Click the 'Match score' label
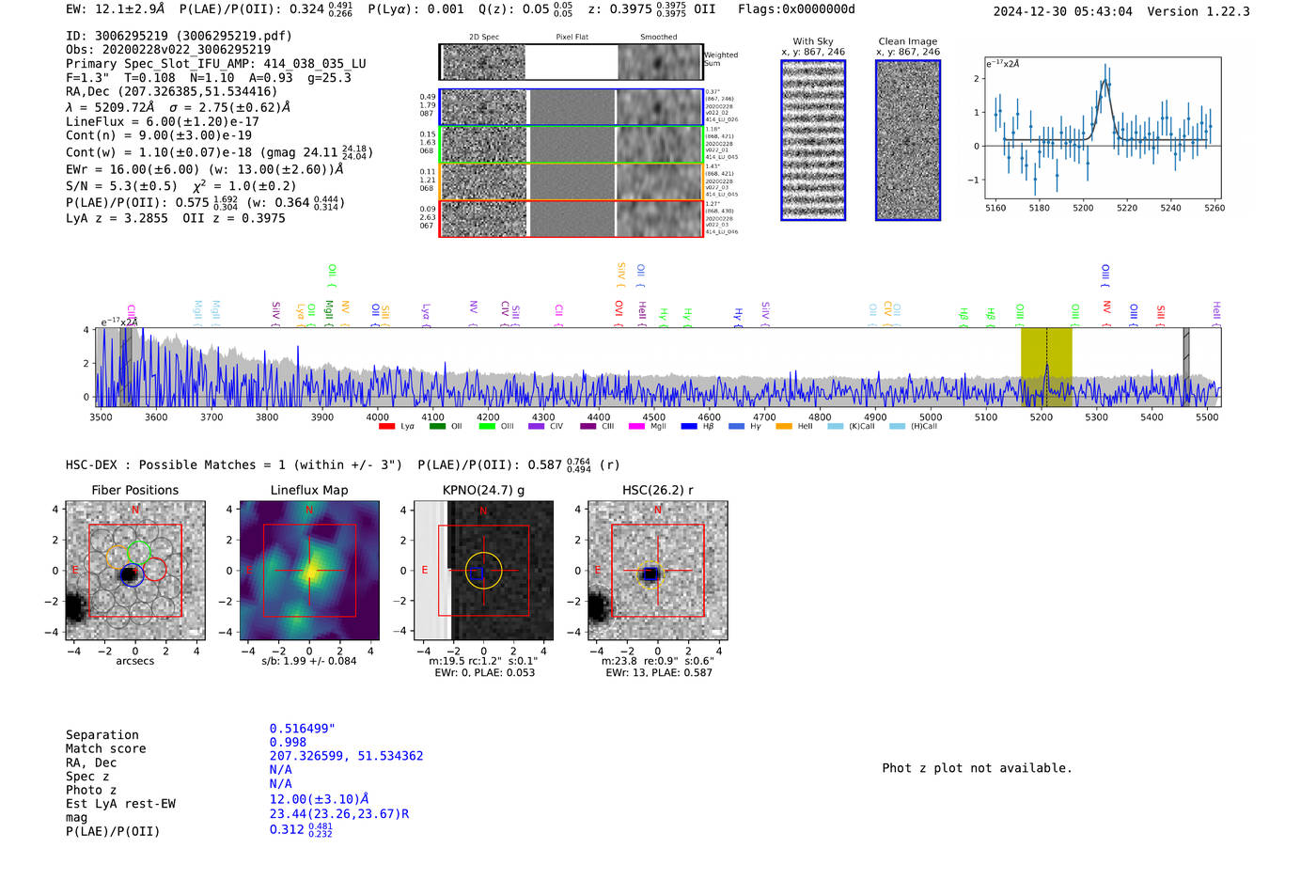Viewport: 1316px width, 896px height. point(106,749)
